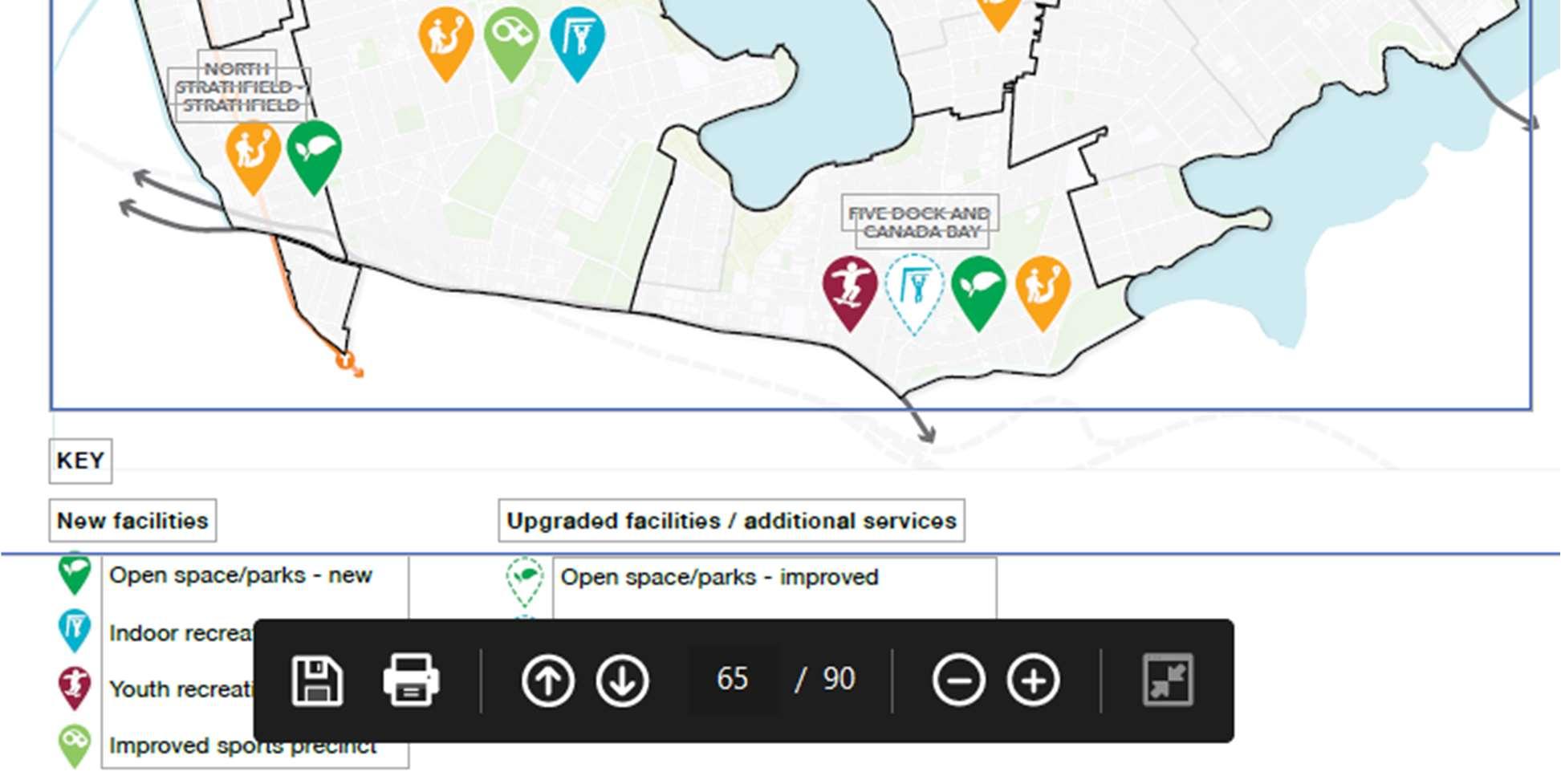Zoom out with the minus button
Screen dimensions: 1561x784
click(958, 680)
